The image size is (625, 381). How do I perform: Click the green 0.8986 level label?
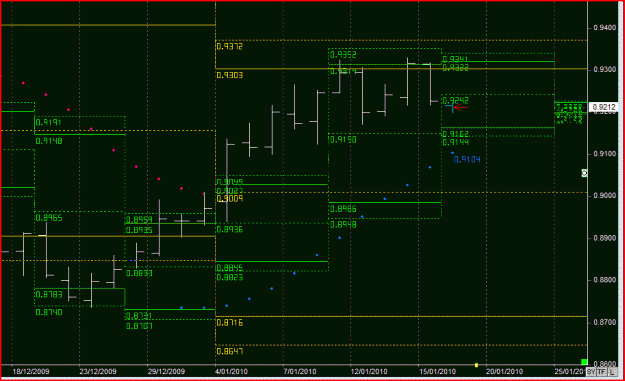click(x=343, y=209)
